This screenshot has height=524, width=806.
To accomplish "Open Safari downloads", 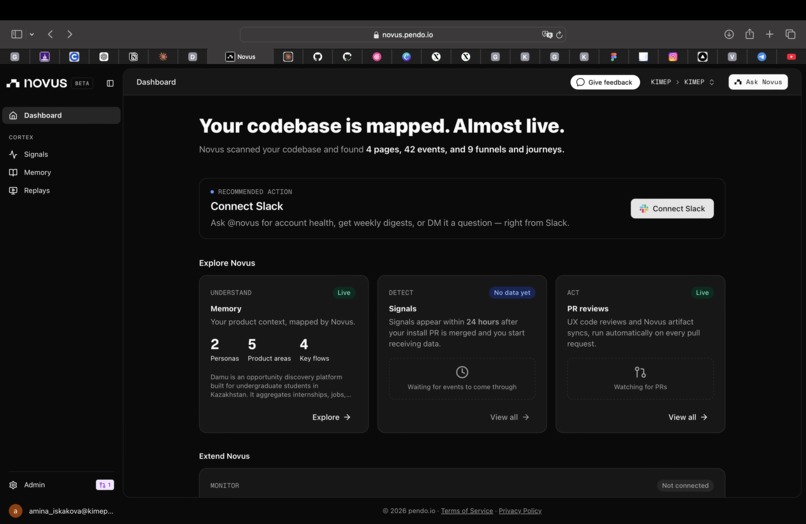I will 729,34.
